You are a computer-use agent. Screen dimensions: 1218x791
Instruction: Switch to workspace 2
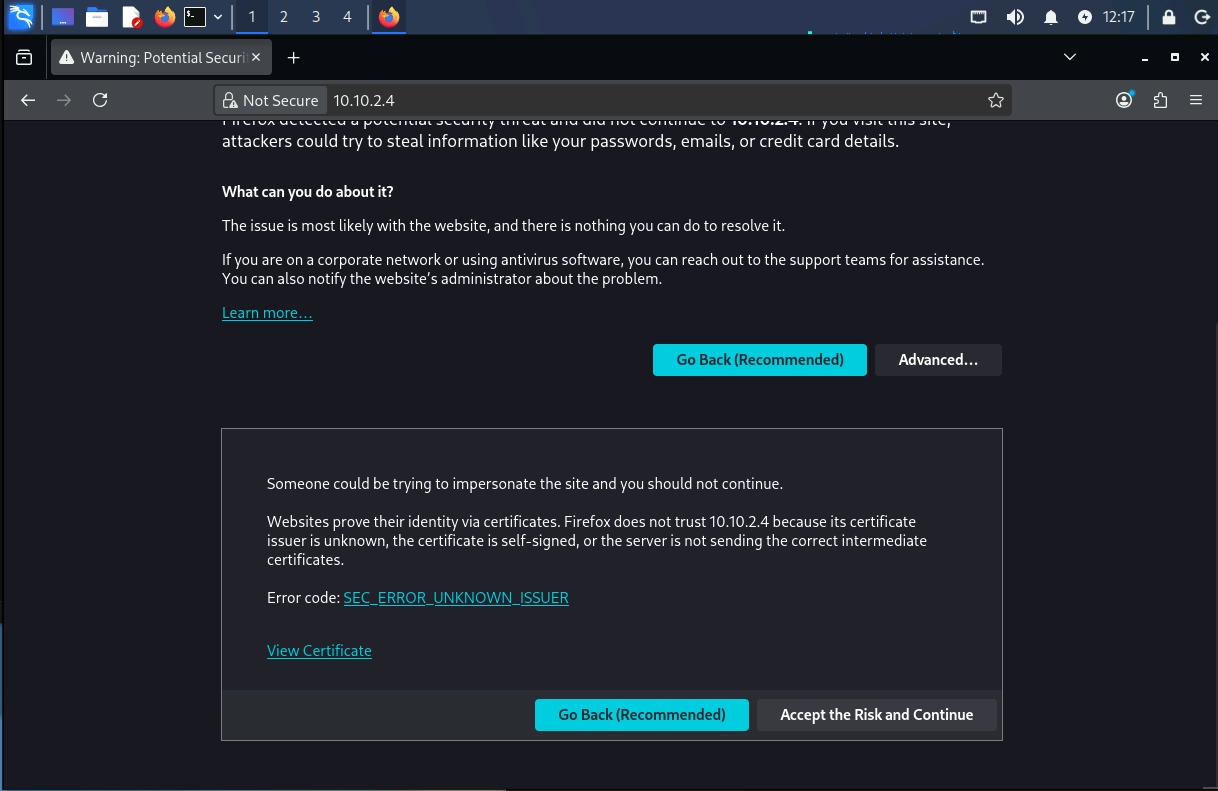284,17
